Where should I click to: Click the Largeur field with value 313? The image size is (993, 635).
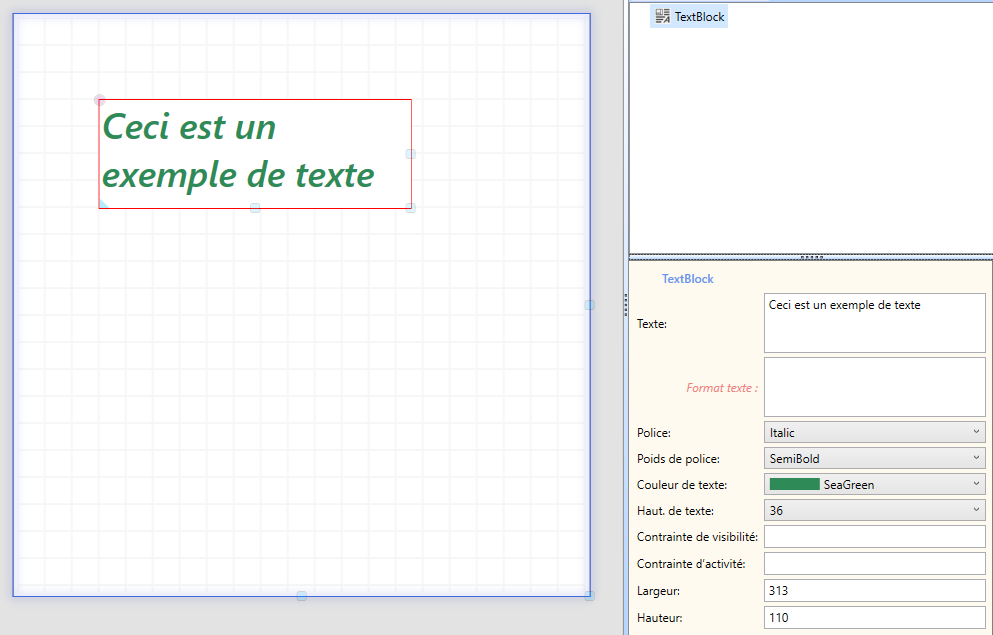tap(874, 591)
